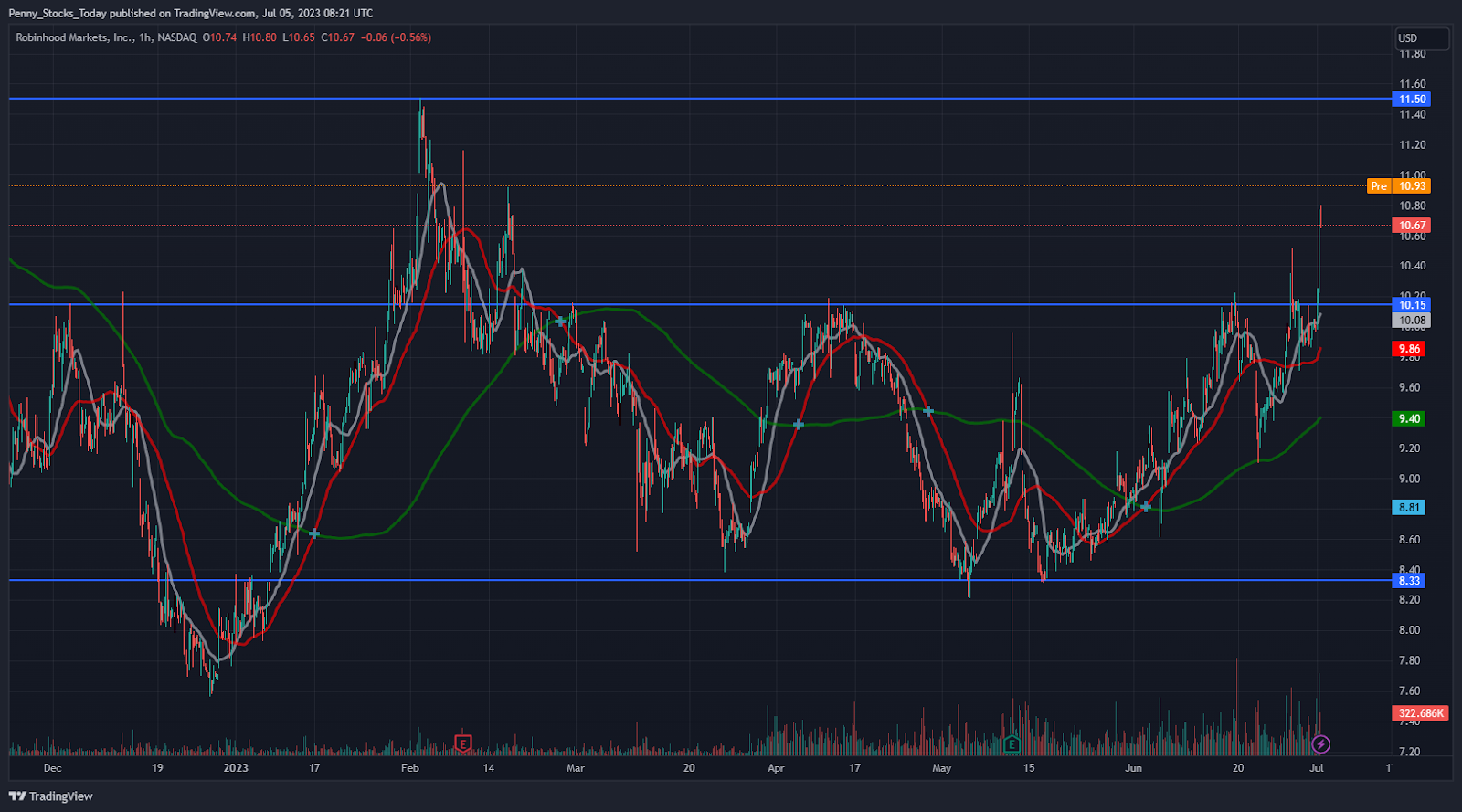
Task: Click the Apr label on time axis
Action: point(776,768)
